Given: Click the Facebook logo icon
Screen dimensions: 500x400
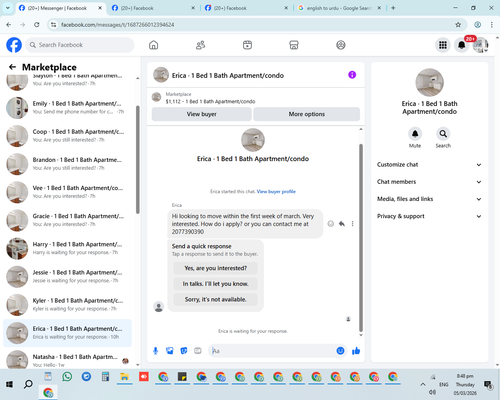Looking at the screenshot, I should coord(14,45).
